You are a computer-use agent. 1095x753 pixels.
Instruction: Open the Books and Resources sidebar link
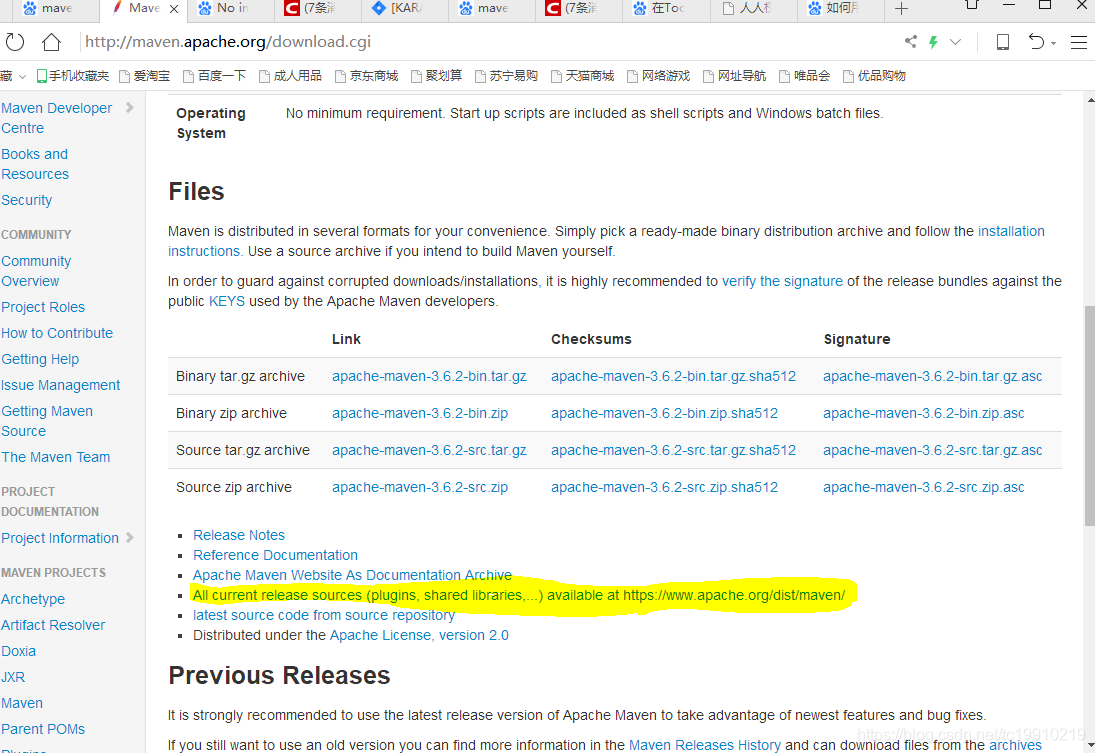tap(35, 164)
